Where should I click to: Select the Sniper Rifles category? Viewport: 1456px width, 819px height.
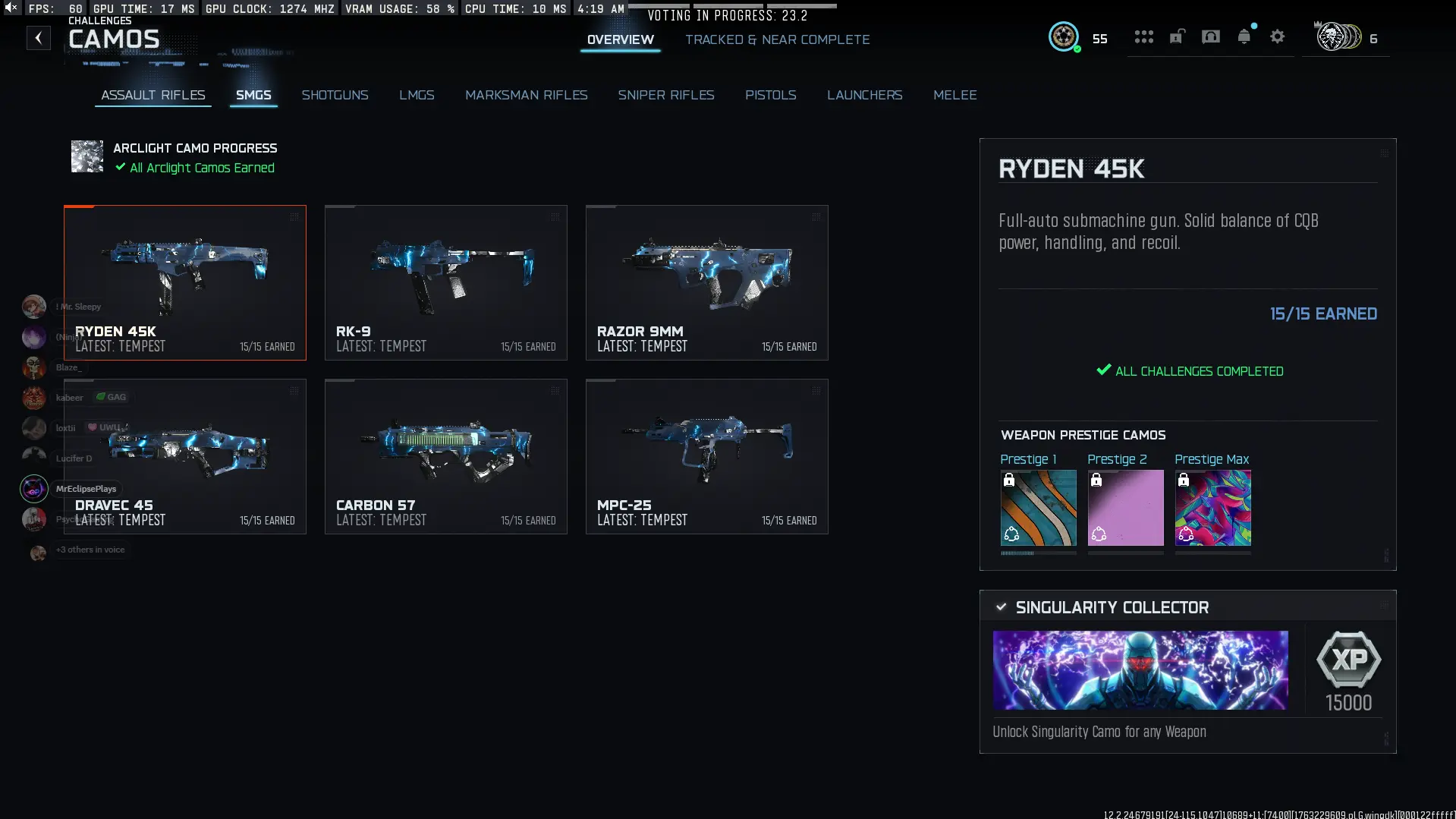tap(665, 95)
